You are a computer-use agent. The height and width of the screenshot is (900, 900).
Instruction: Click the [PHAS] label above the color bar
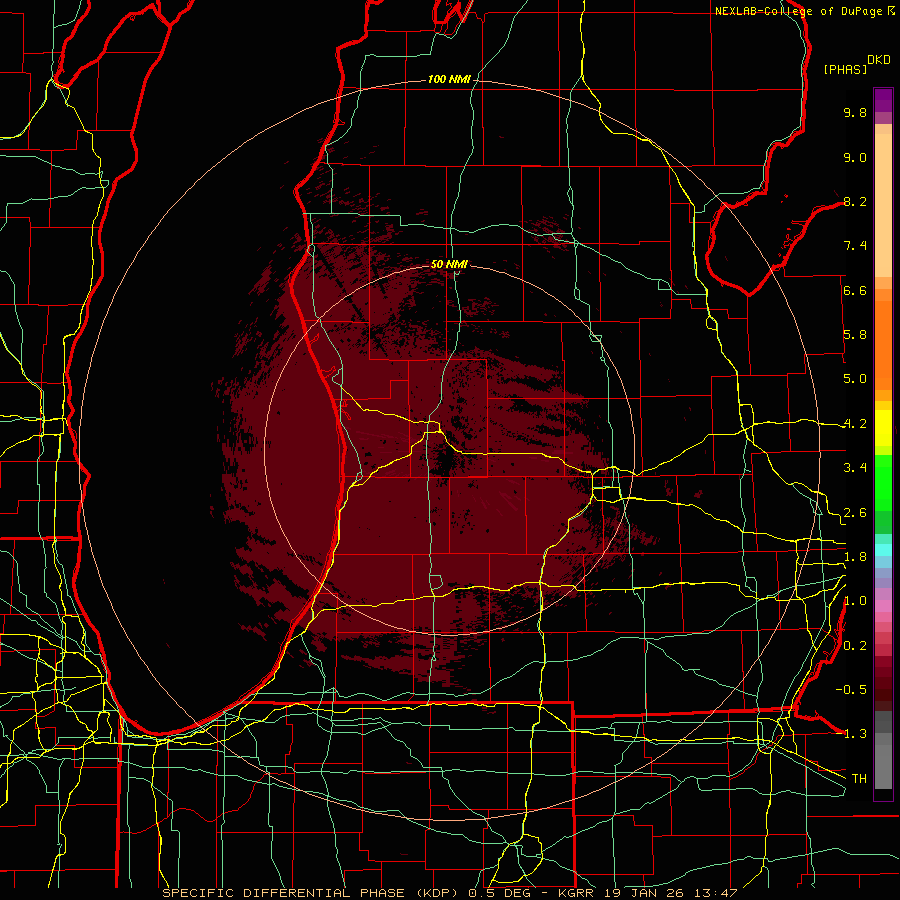(x=845, y=69)
